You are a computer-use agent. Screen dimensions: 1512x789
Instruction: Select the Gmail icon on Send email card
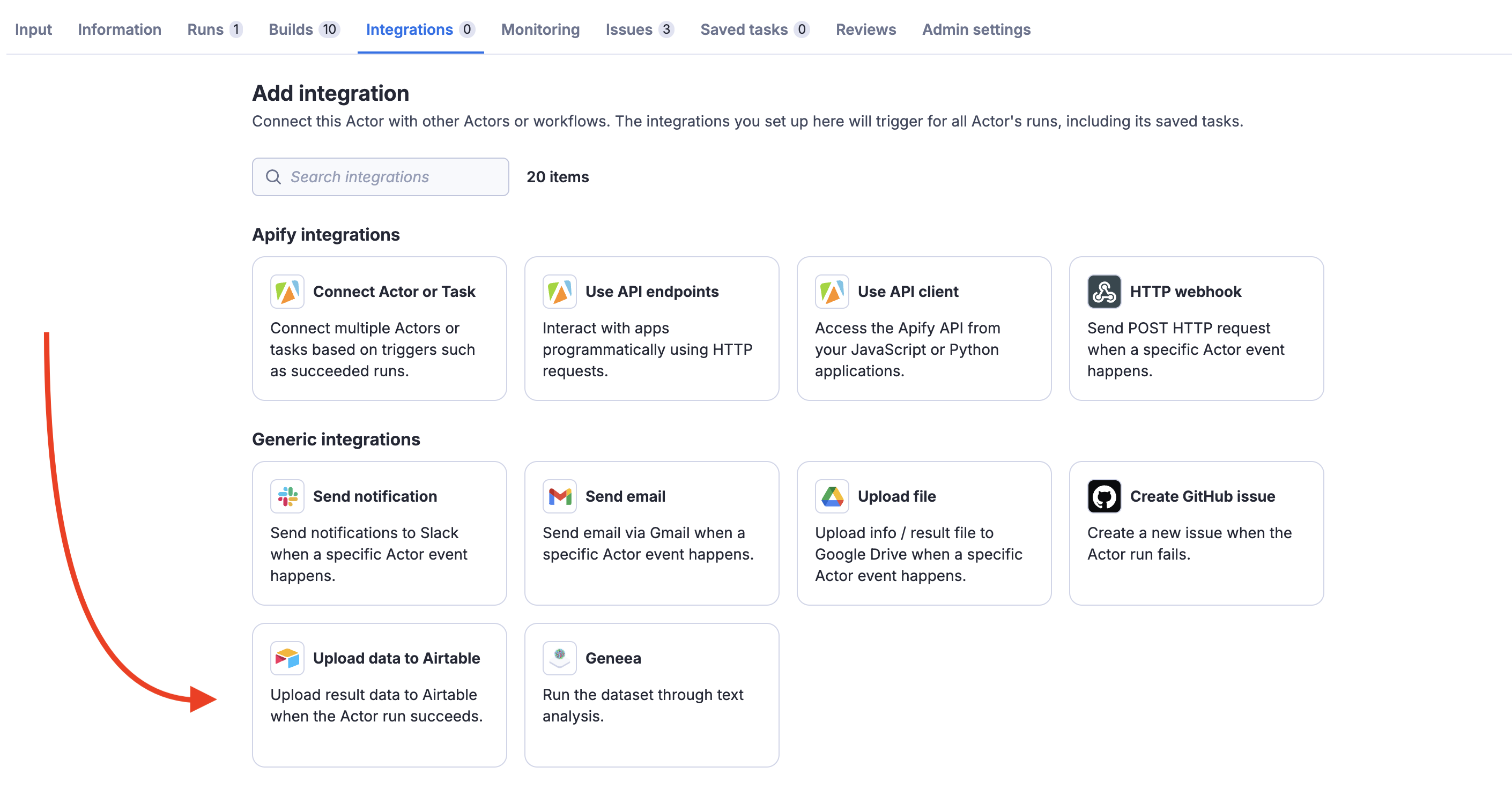click(559, 495)
